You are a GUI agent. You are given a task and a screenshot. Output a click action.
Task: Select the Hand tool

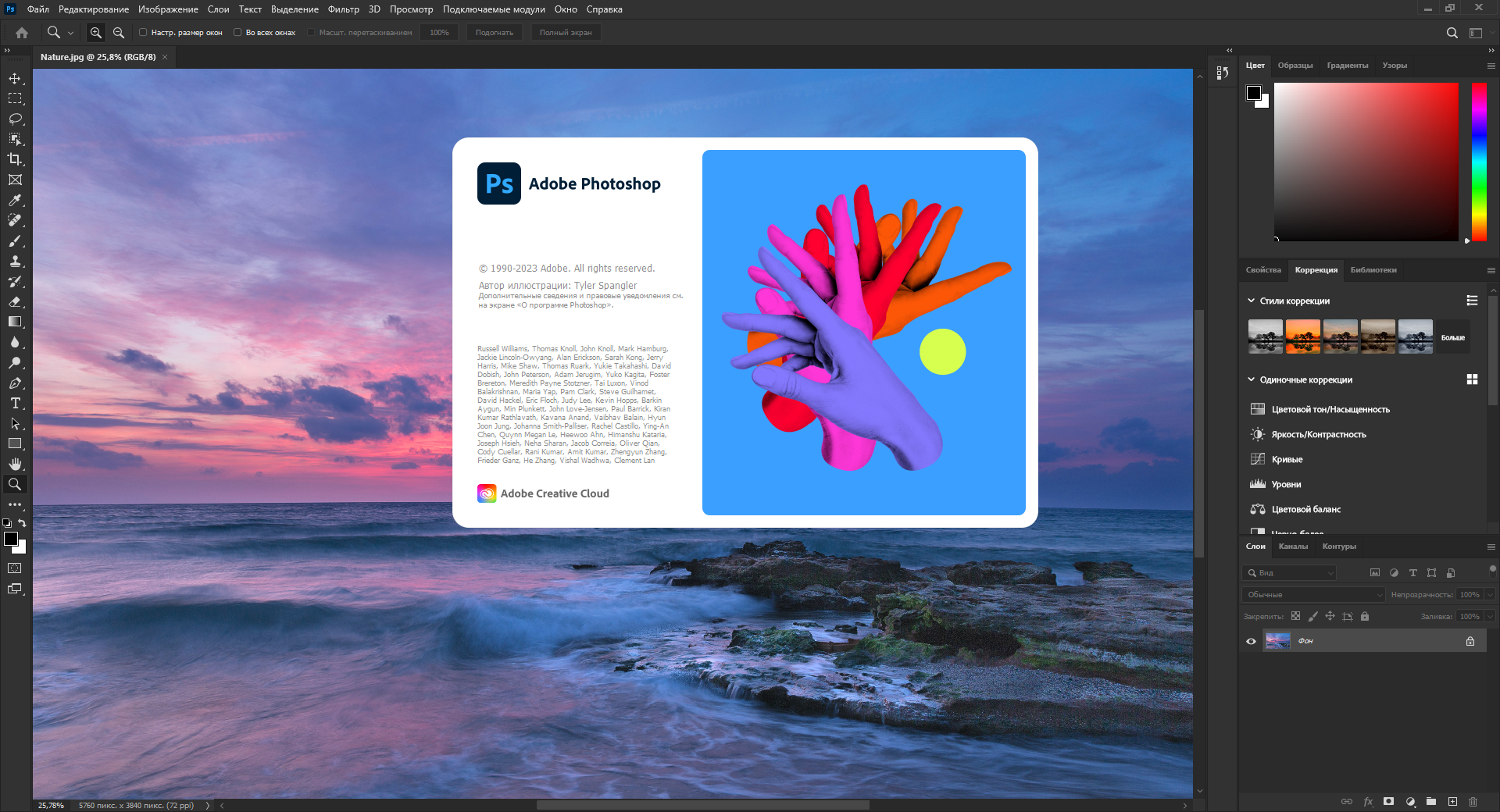[15, 464]
